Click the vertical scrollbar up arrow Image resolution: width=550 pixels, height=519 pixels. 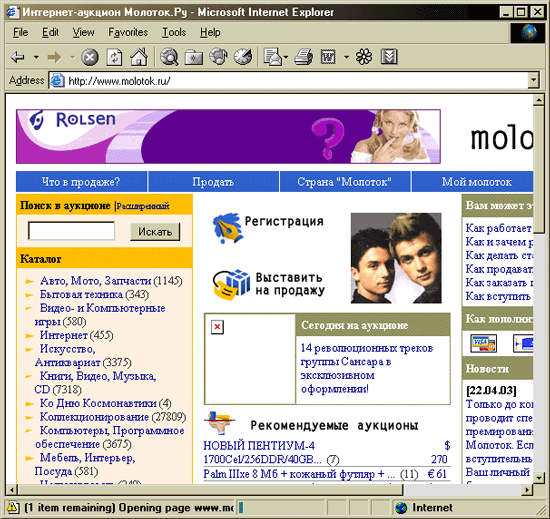538,100
